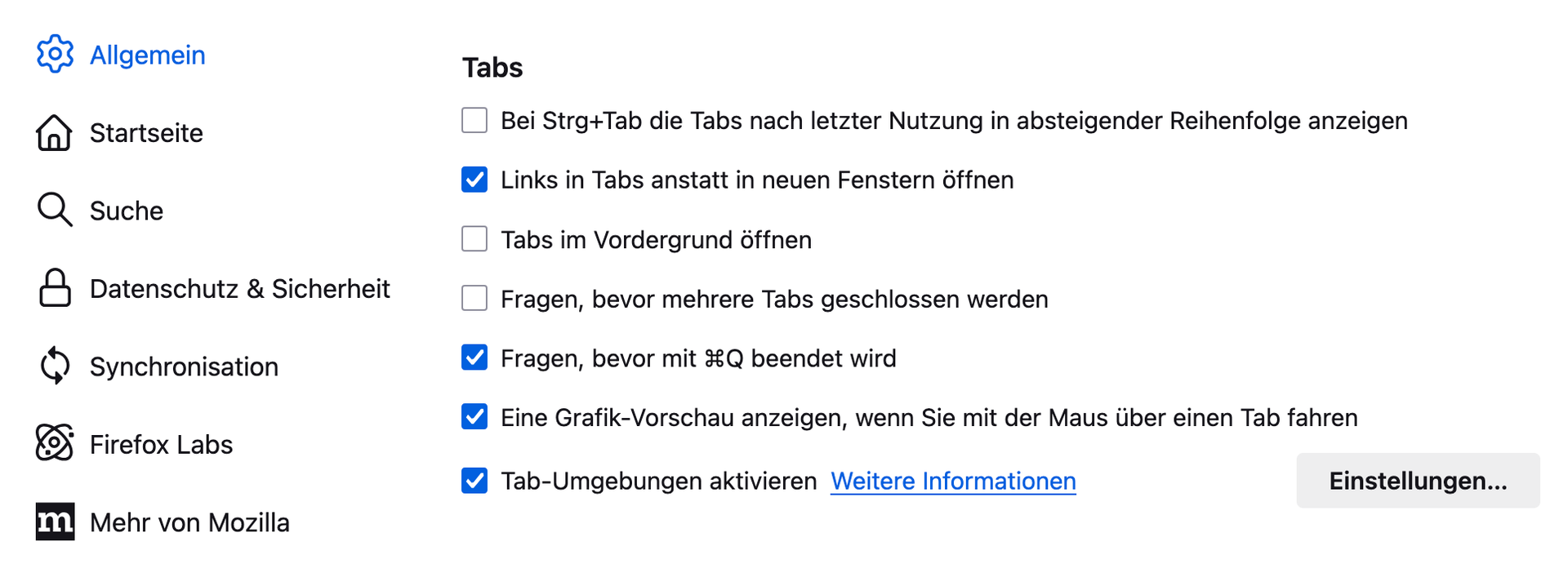This screenshot has width=1568, height=573.
Task: Open the Firefox Labs category
Action: point(161,444)
